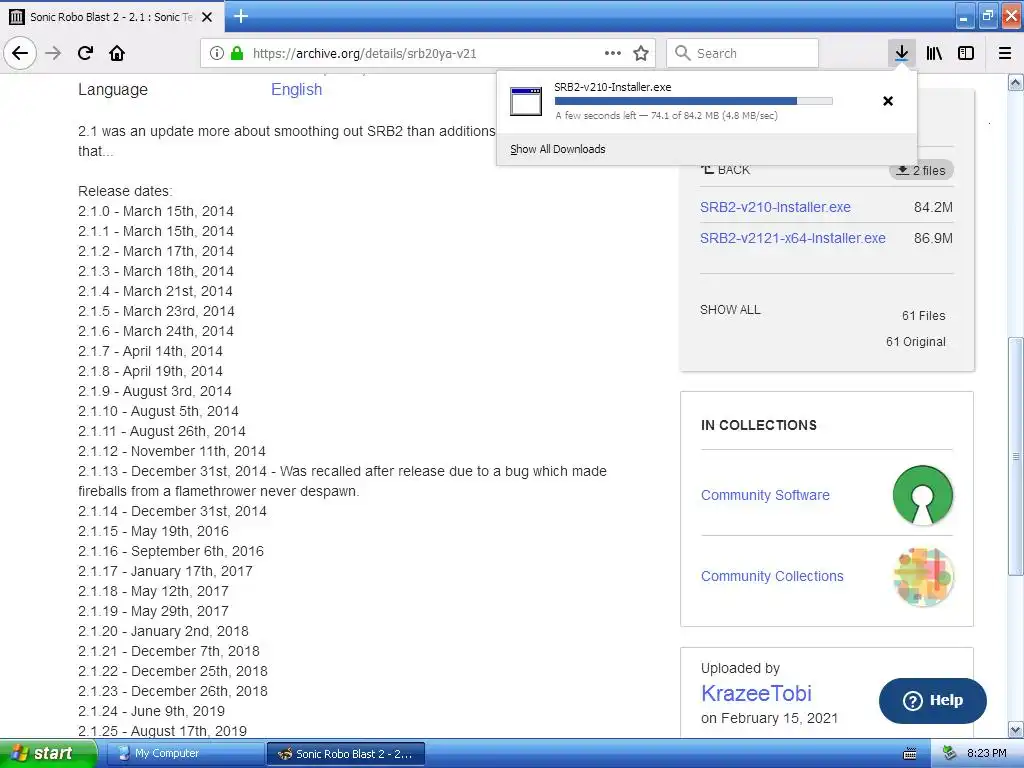
Task: Show the sidebars toolbar icon
Action: click(966, 53)
